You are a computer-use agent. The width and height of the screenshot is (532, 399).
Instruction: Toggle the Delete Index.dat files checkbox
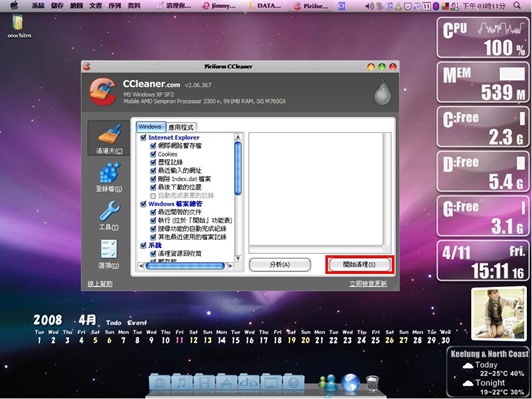pyautogui.click(x=153, y=179)
